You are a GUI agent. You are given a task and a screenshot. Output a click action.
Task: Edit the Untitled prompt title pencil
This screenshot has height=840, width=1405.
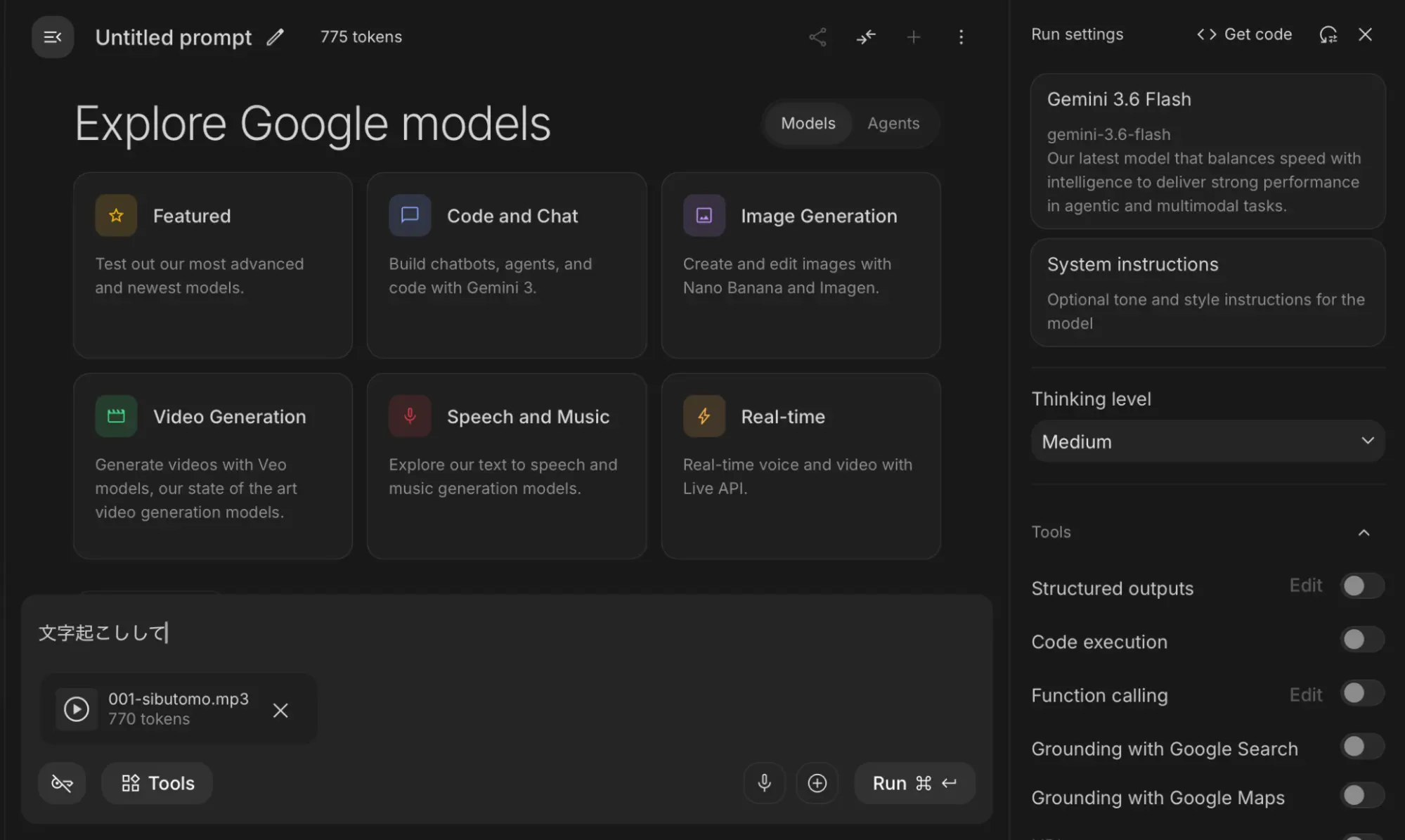pyautogui.click(x=275, y=37)
